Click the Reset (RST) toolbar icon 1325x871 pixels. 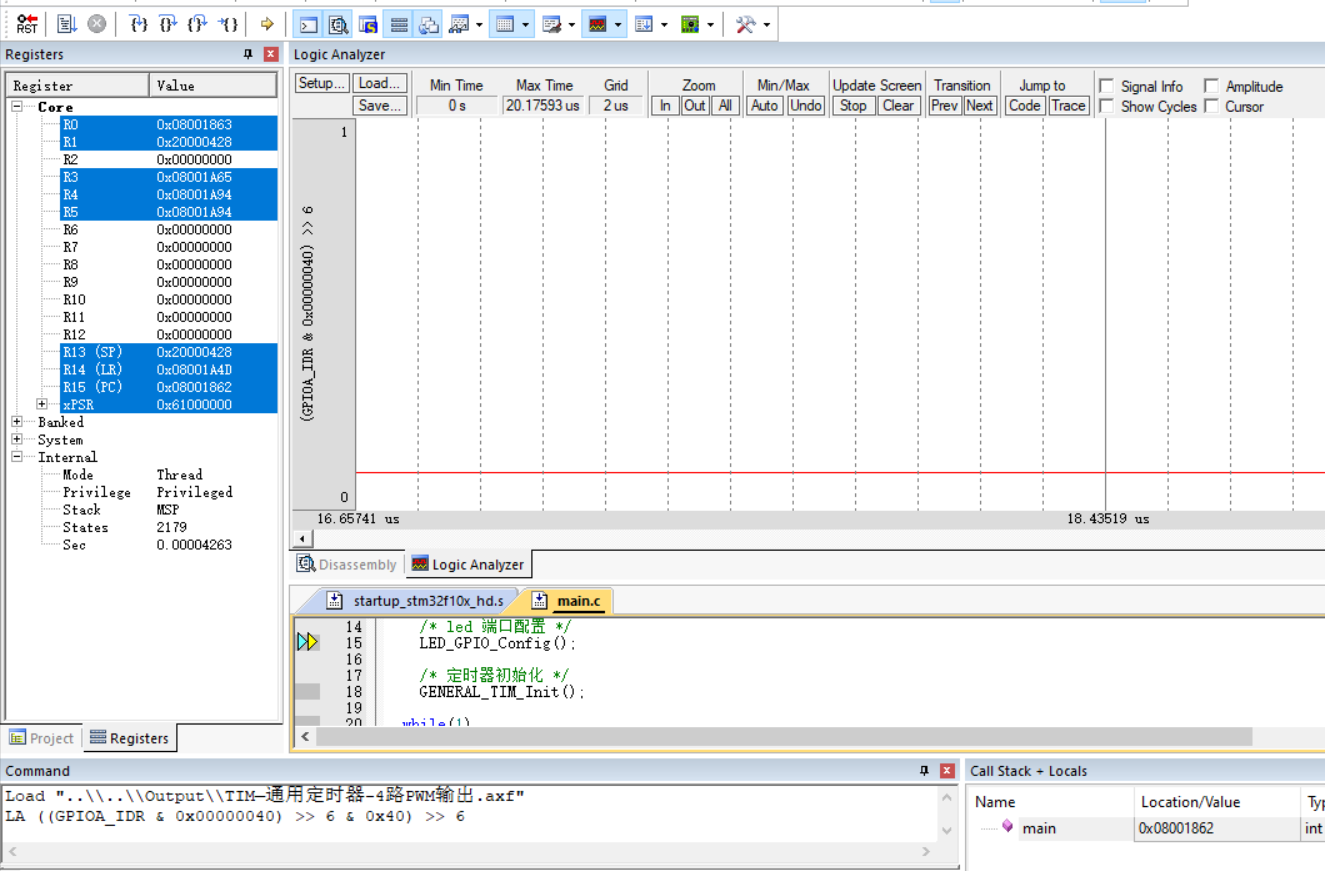(26, 23)
